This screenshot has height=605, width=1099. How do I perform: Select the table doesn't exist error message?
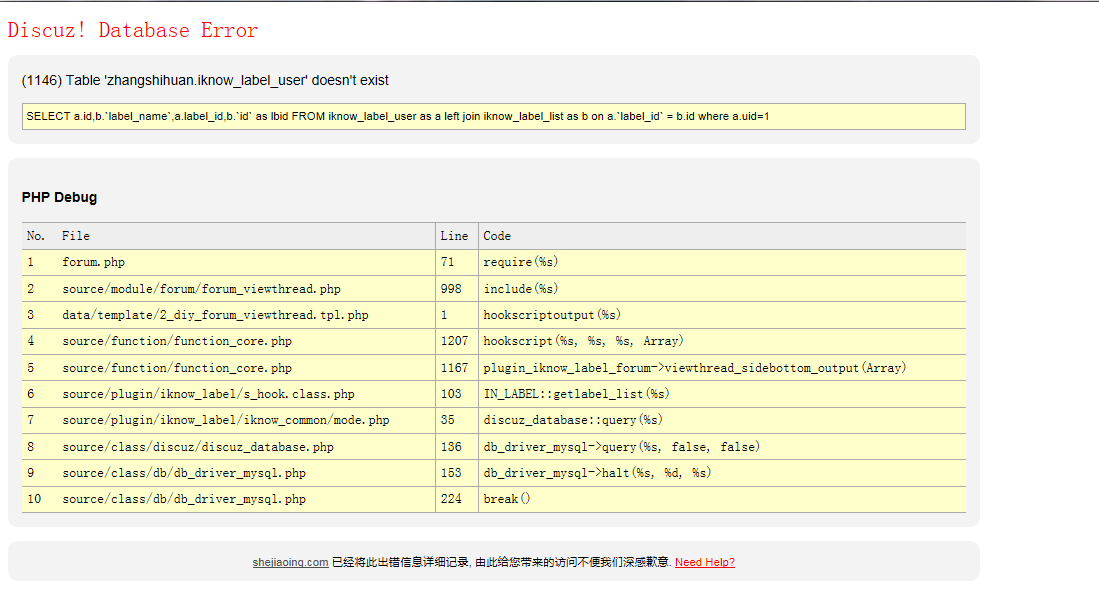tap(205, 81)
